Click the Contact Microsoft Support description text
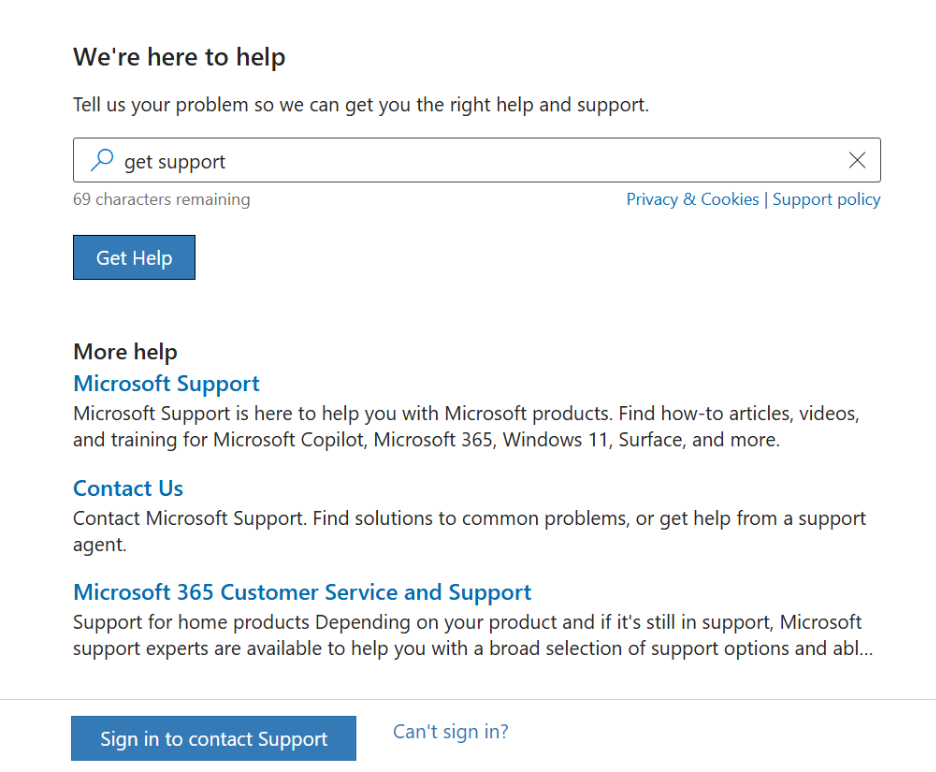Image resolution: width=936 pixels, height=772 pixels. coord(469,531)
